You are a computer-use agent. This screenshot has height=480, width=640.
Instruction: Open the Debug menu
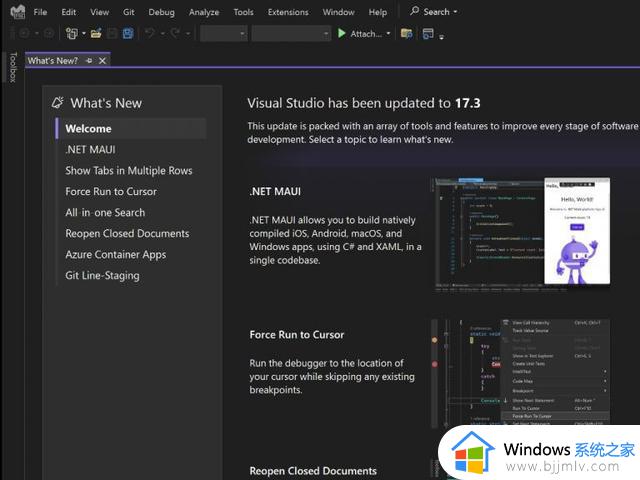[161, 12]
